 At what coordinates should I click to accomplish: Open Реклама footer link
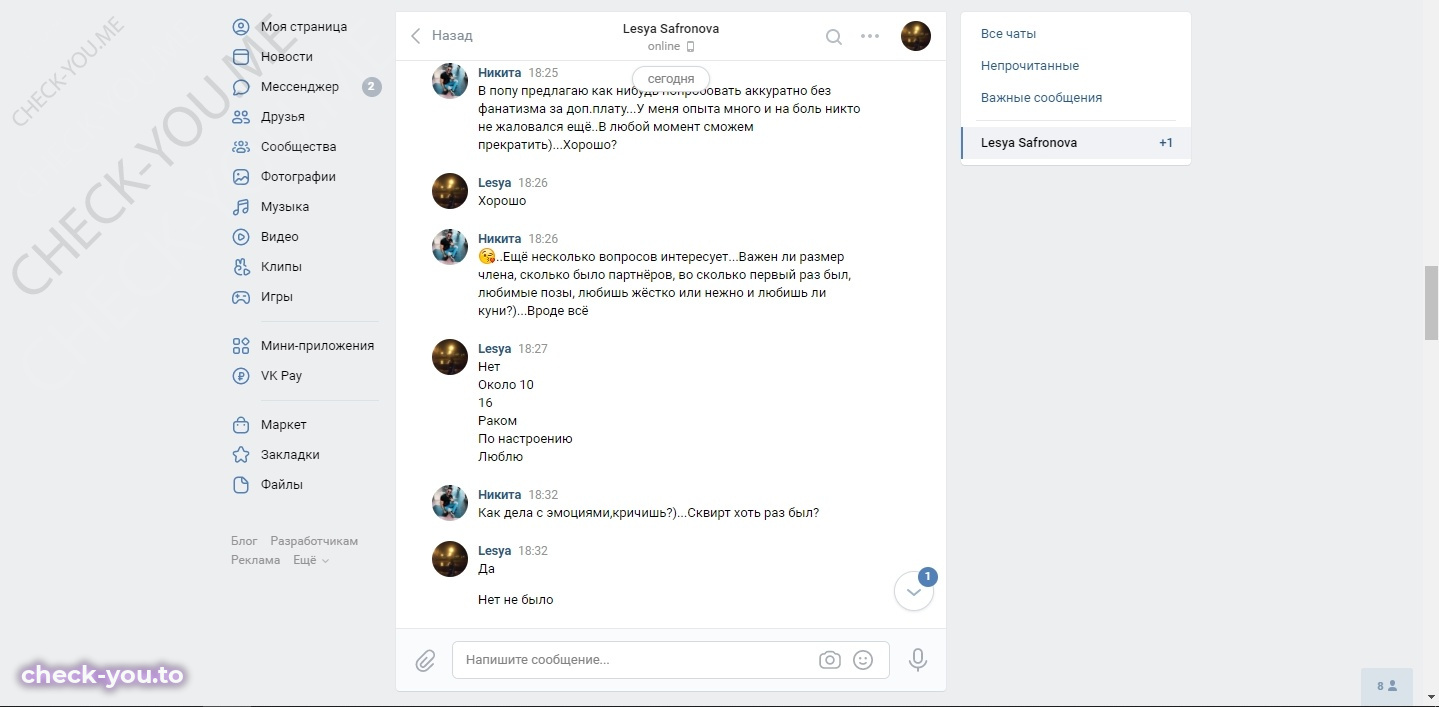coord(255,560)
